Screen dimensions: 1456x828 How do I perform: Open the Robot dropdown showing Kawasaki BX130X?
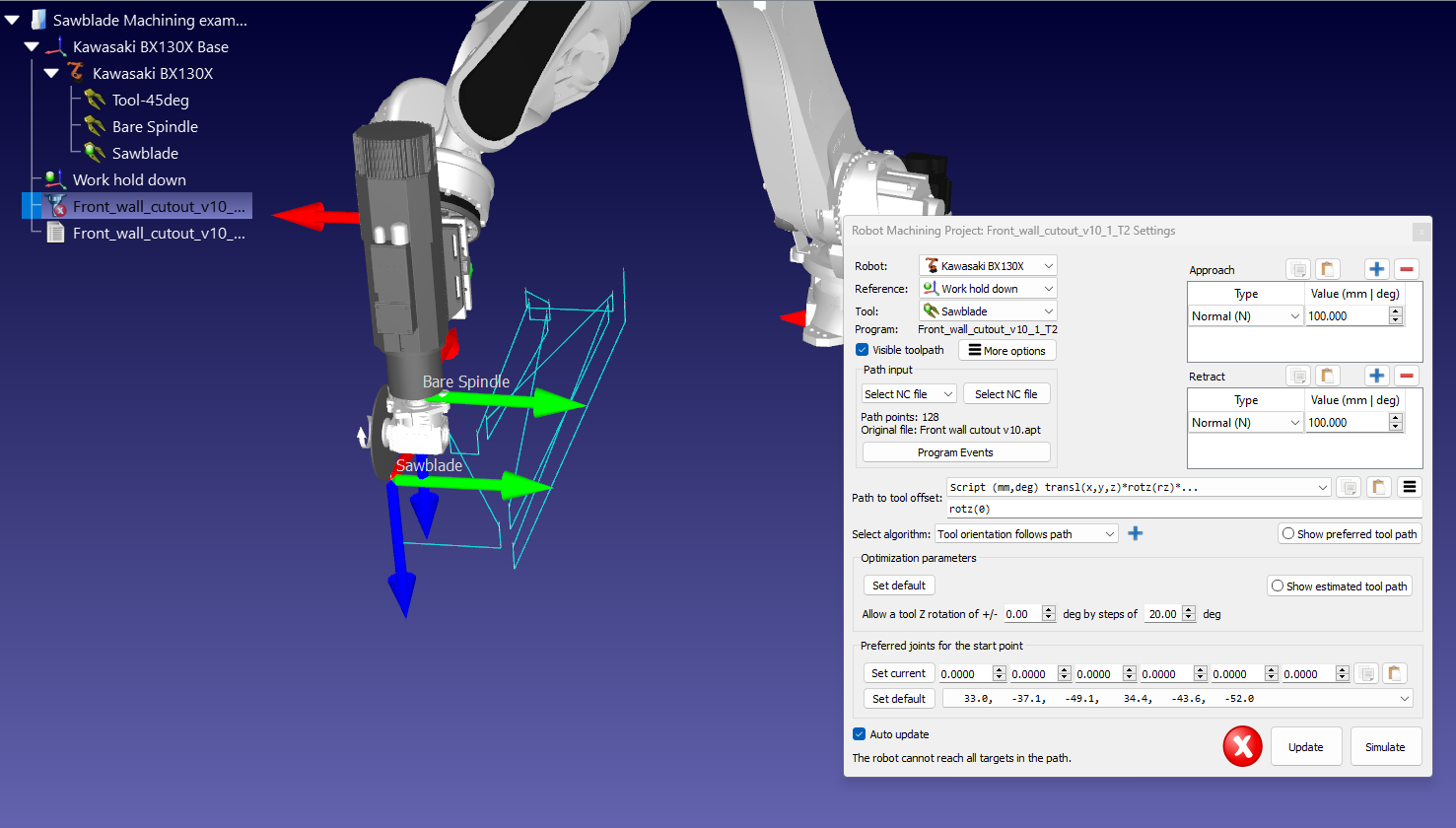click(x=987, y=266)
